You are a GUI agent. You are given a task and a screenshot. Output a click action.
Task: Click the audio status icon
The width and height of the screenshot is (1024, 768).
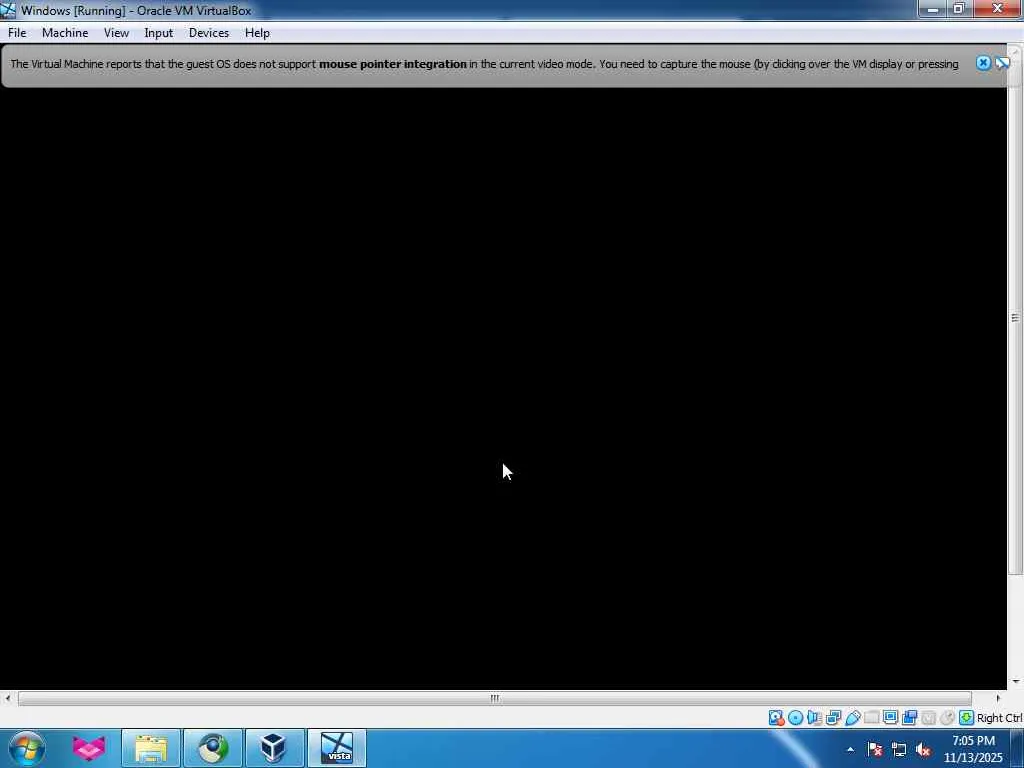(814, 718)
